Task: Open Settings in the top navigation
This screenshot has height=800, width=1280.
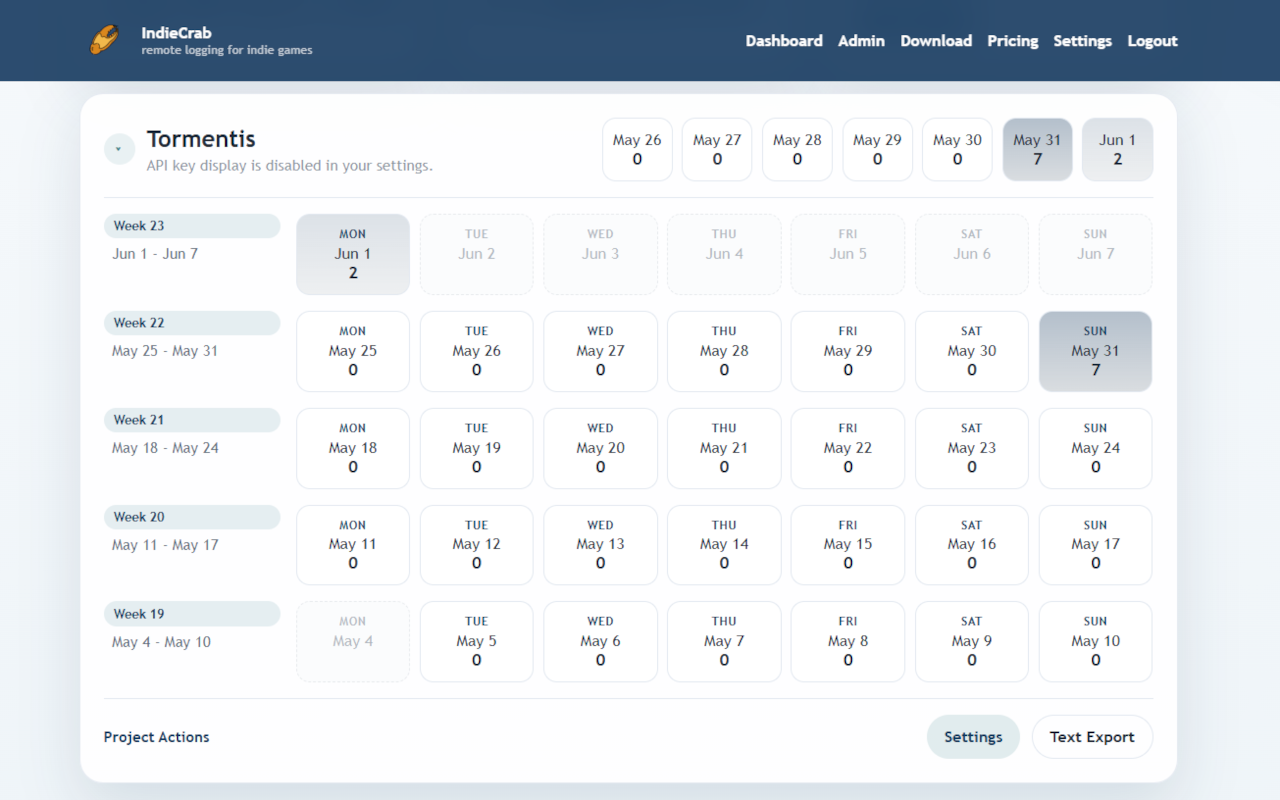Action: (x=1082, y=41)
